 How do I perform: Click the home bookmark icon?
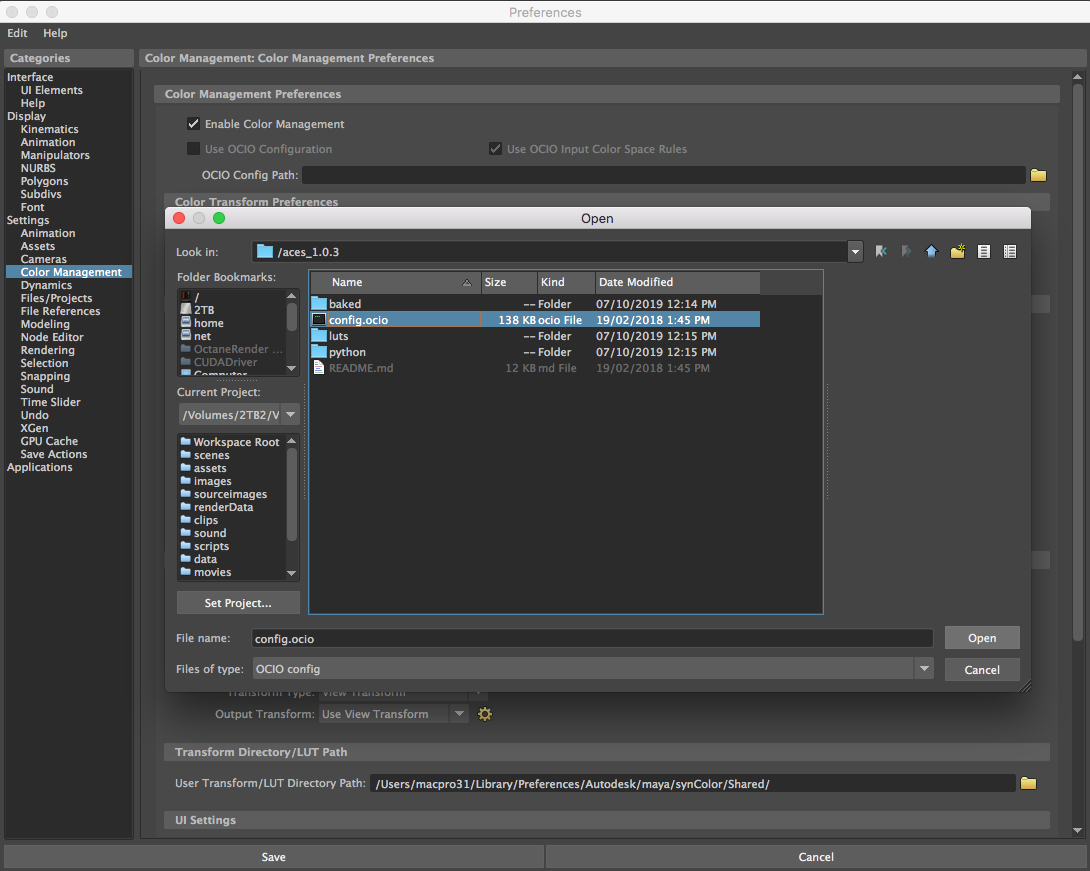(186, 323)
